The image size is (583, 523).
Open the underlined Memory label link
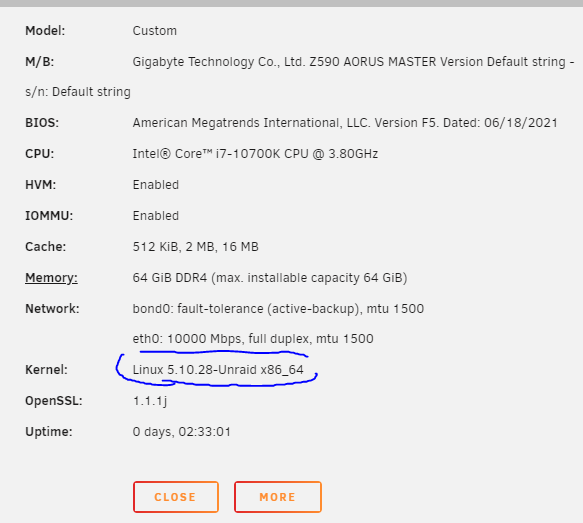pos(51,278)
